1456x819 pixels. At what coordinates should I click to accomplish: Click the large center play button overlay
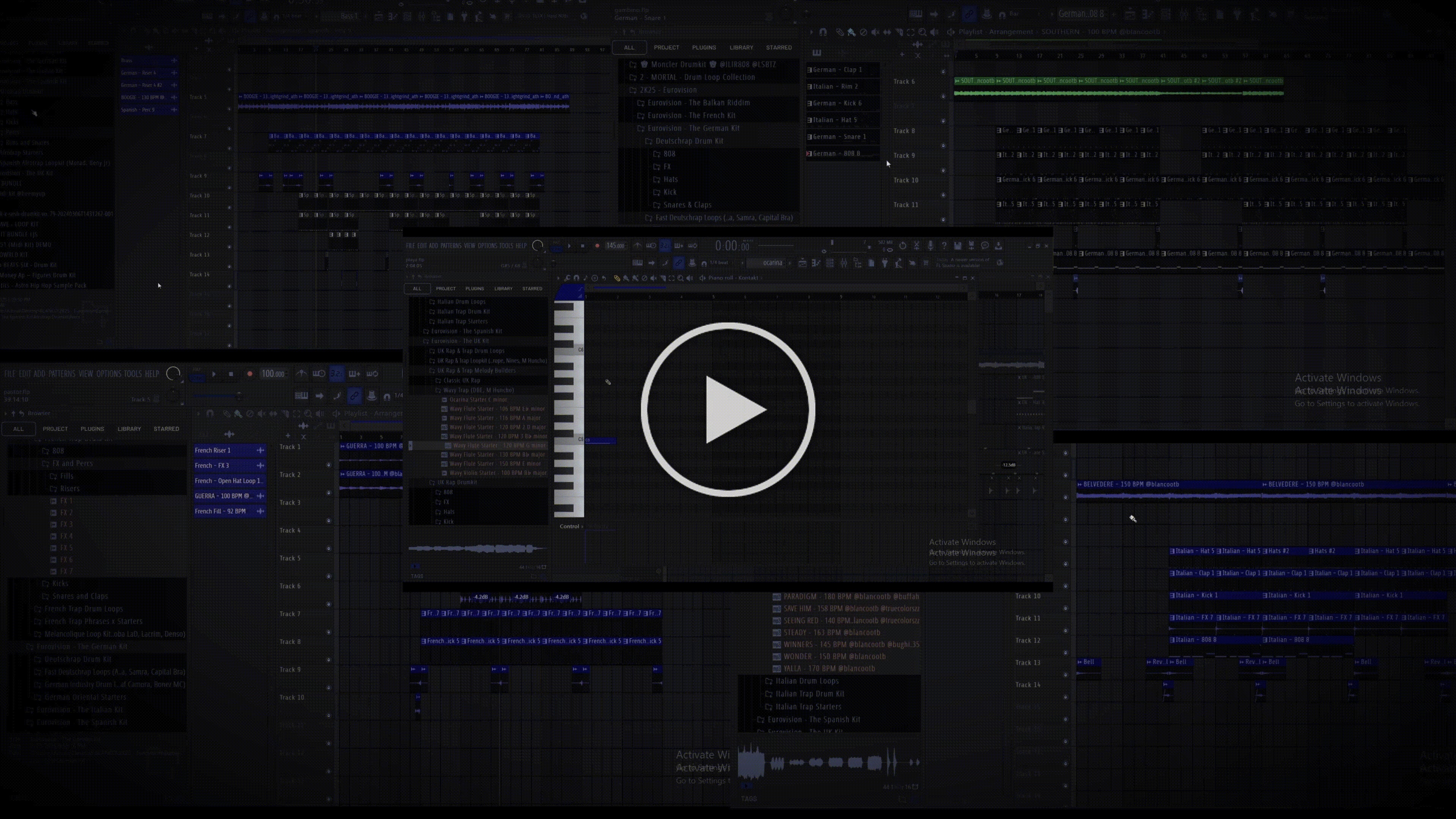728,410
